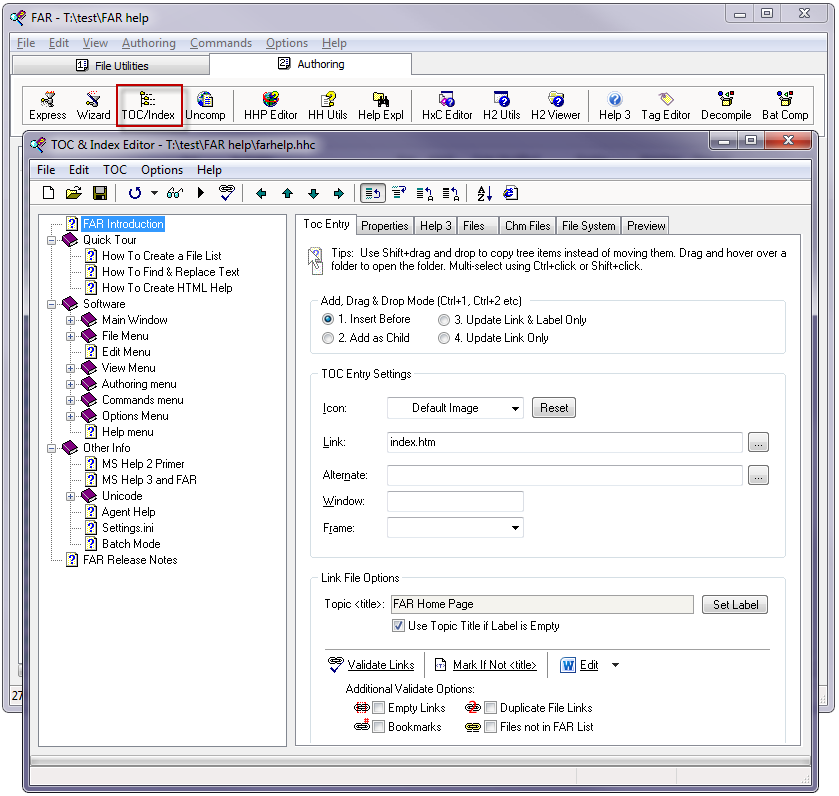This screenshot has width=839, height=796.
Task: Select FAR Release Notes in the tree
Action: coord(129,560)
